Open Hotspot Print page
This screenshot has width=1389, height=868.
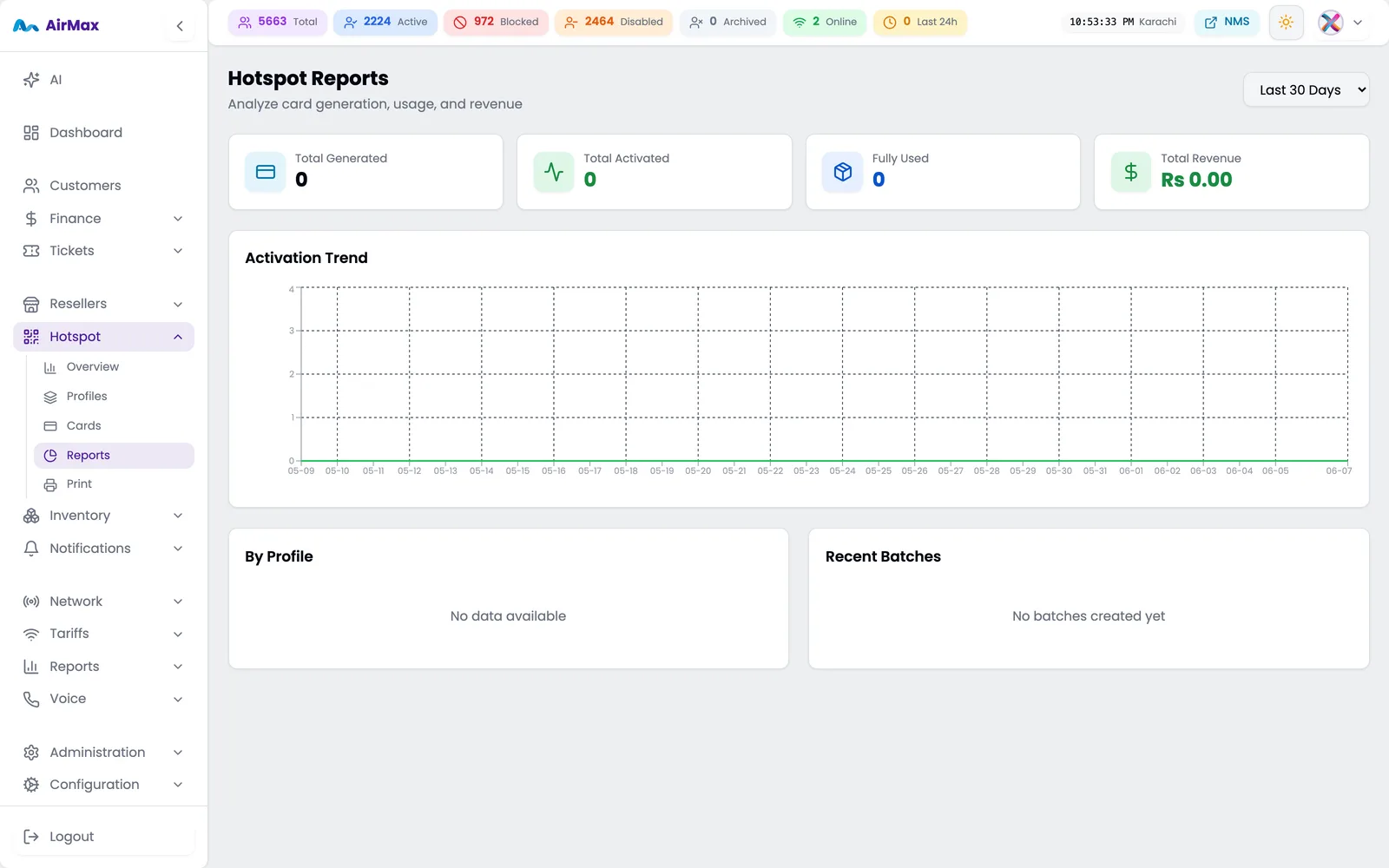point(114,484)
